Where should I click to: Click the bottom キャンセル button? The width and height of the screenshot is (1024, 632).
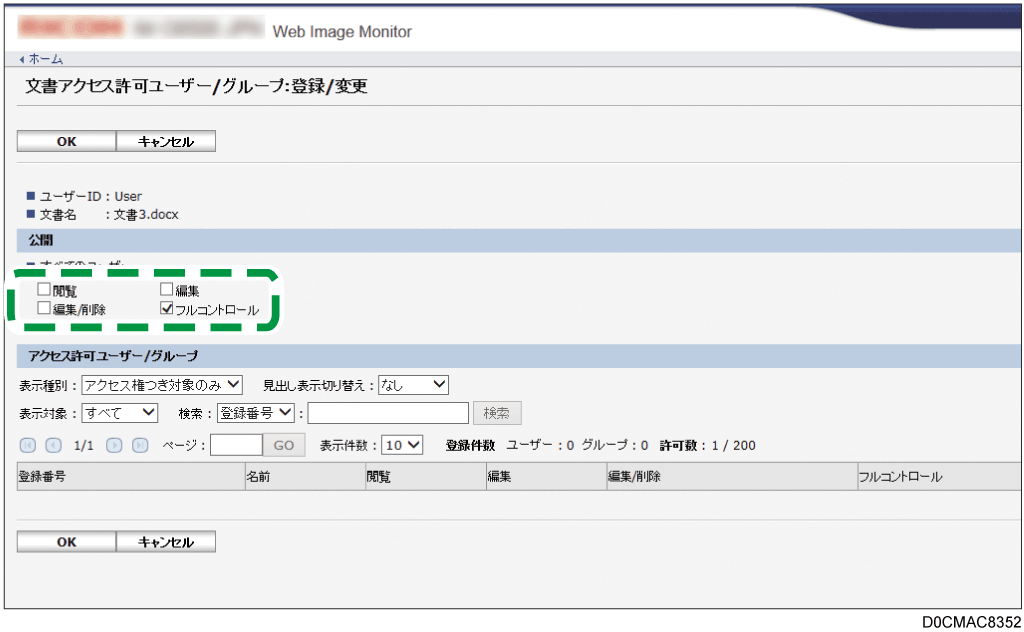[165, 541]
